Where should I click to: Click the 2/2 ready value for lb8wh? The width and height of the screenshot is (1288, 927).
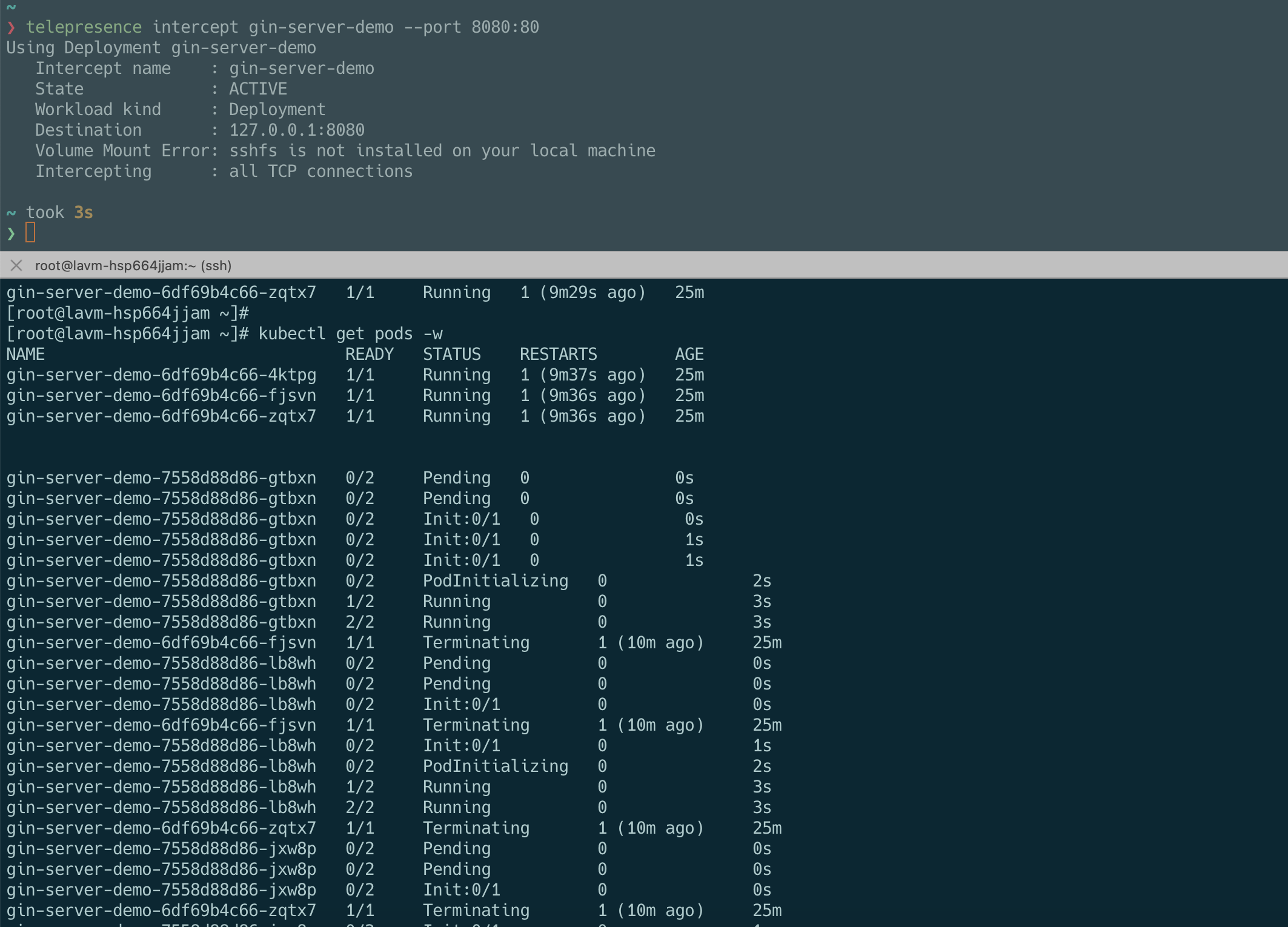pos(359,808)
